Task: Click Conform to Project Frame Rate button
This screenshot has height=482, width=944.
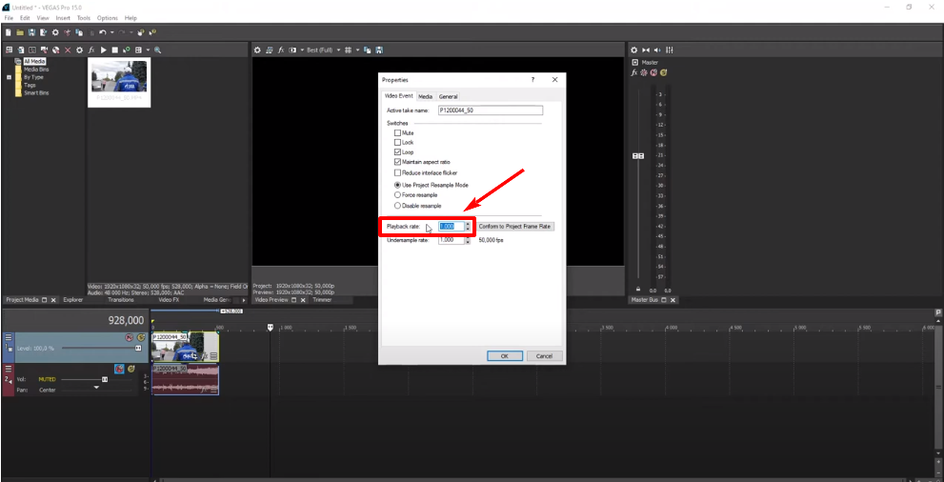Action: pos(515,226)
